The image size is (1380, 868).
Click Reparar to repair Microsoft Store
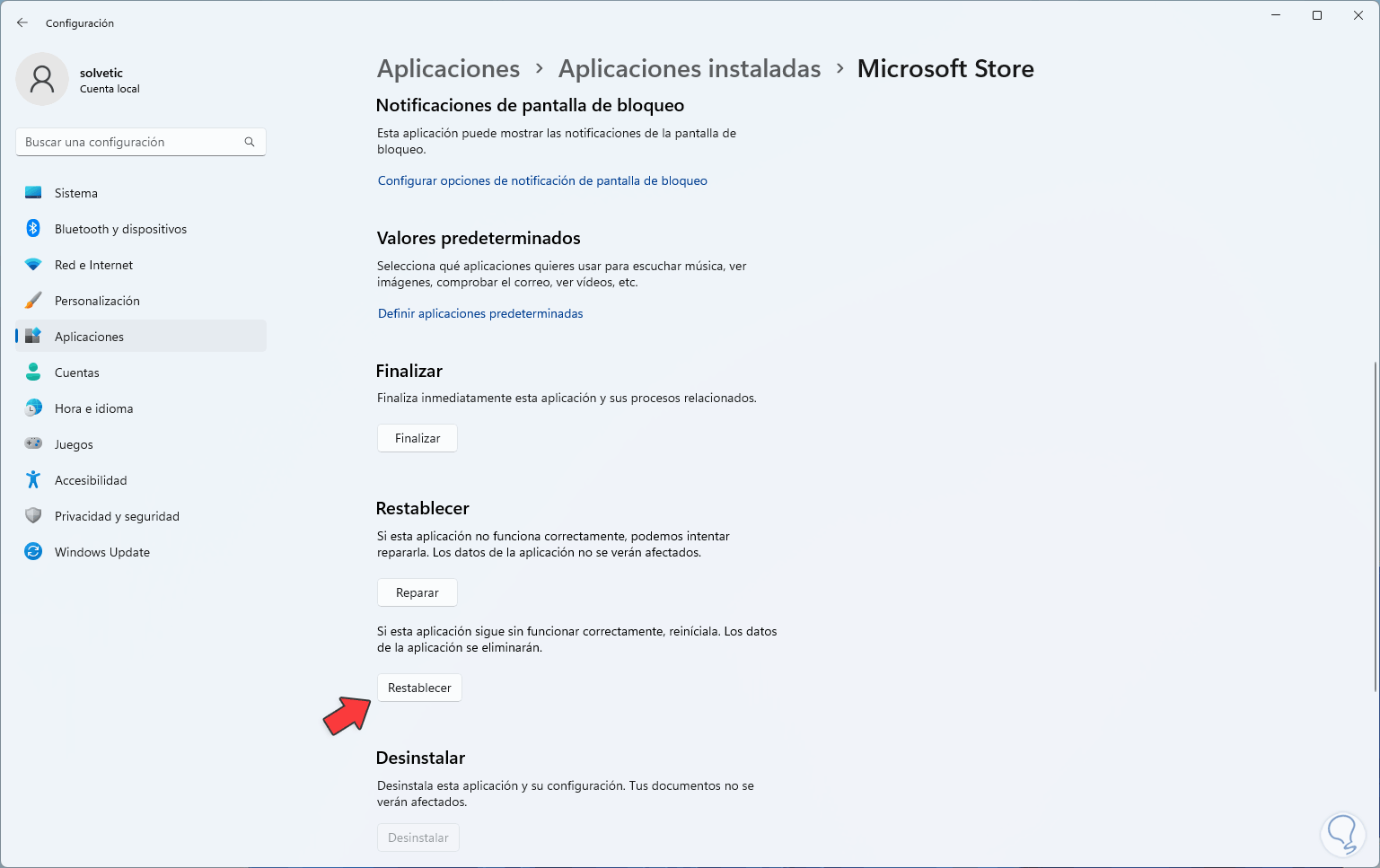[417, 592]
